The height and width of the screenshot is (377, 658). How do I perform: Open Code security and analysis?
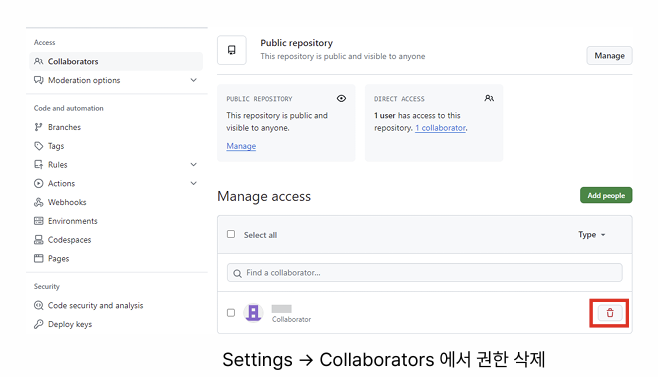pos(95,306)
